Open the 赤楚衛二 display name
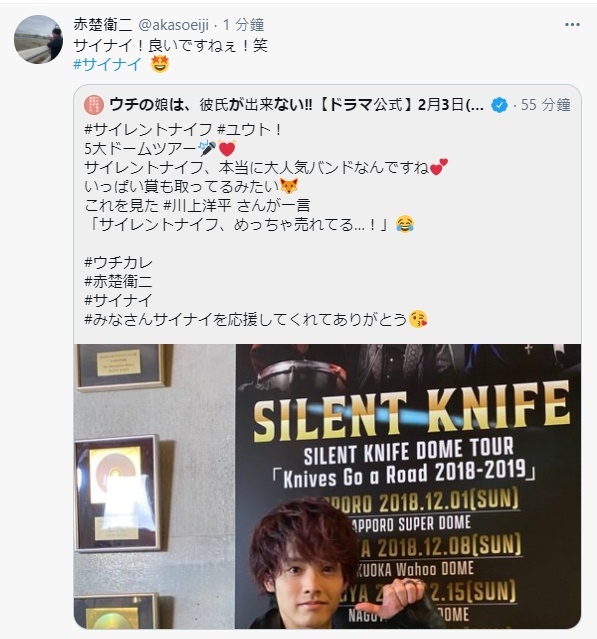Viewport: 597px width, 639px height. coord(103,25)
